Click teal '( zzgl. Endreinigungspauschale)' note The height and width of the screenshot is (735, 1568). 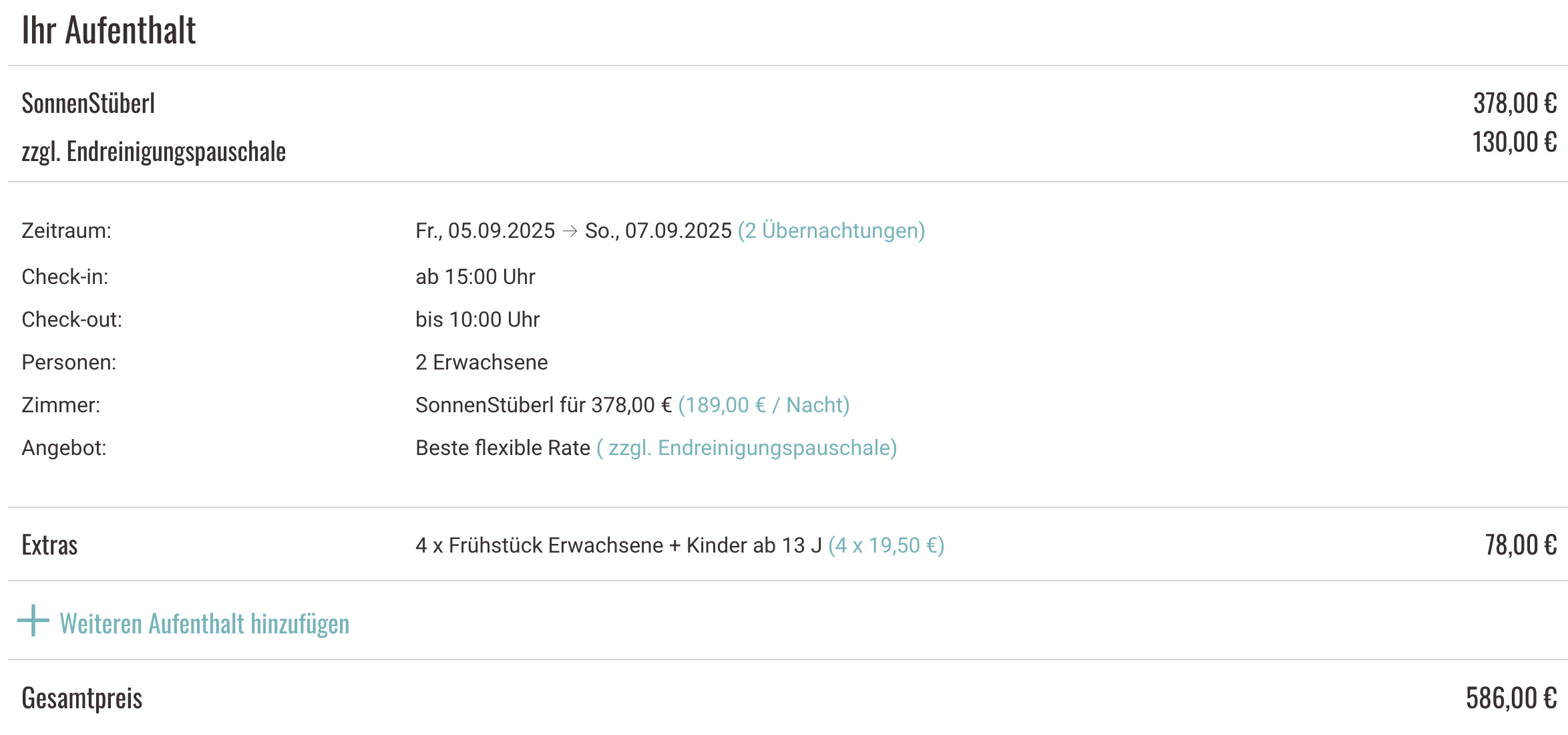(747, 448)
